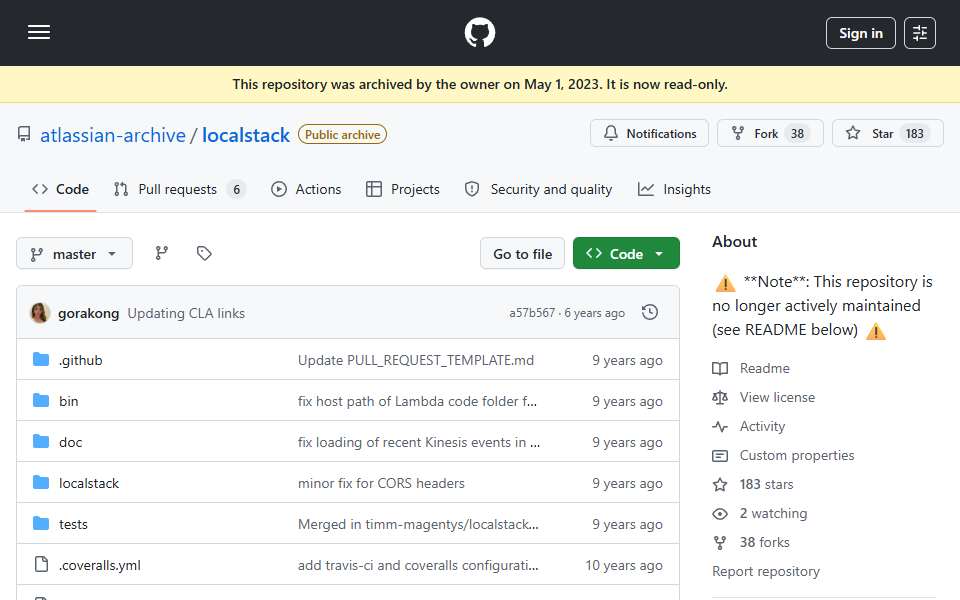960x600 pixels.
Task: Open commit 'Update PULL_REQUEST_TEMPLATE.md'
Action: point(416,360)
